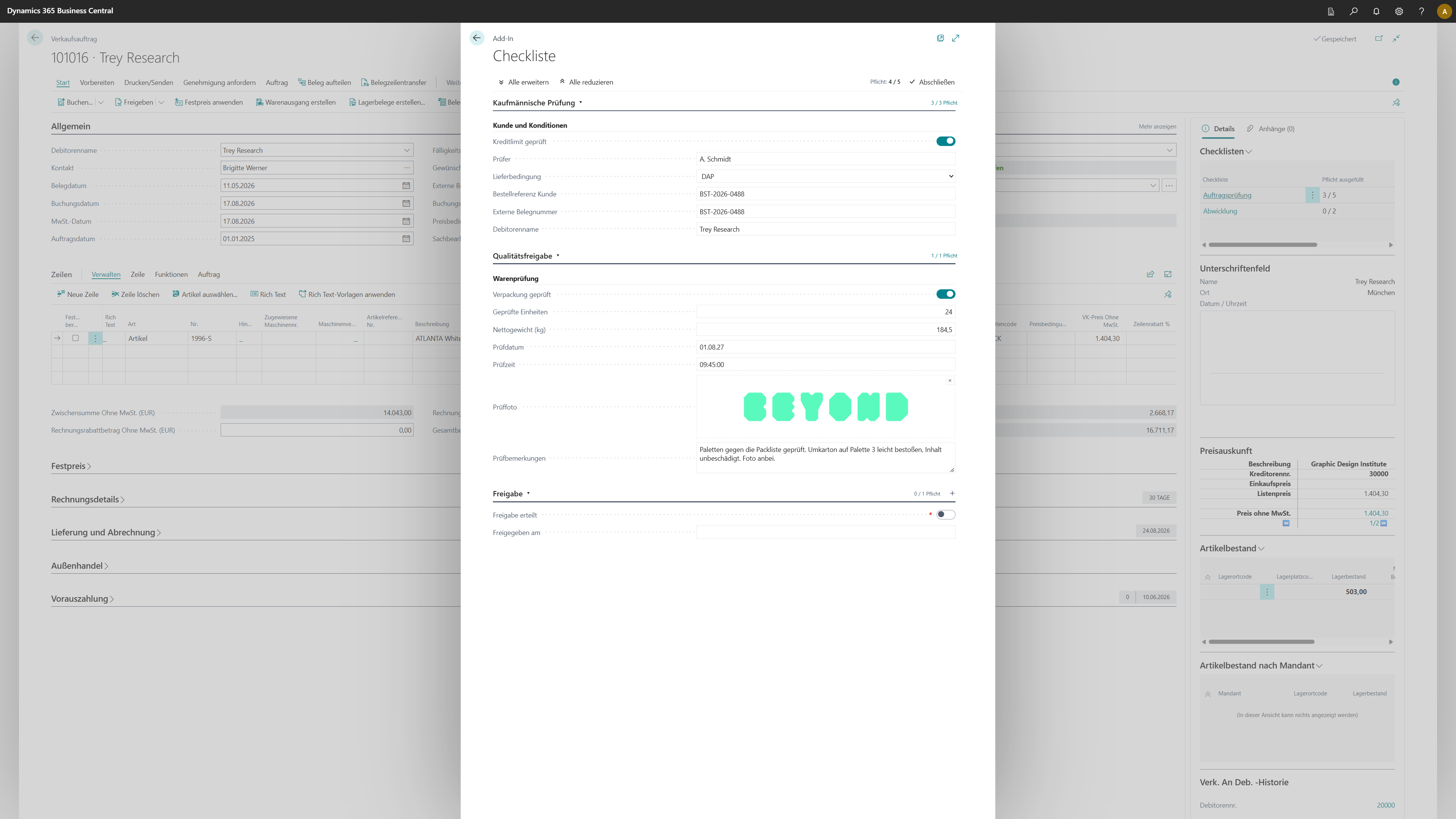This screenshot has height=819, width=1456.
Task: Click the Abschließen button
Action: tap(932, 82)
